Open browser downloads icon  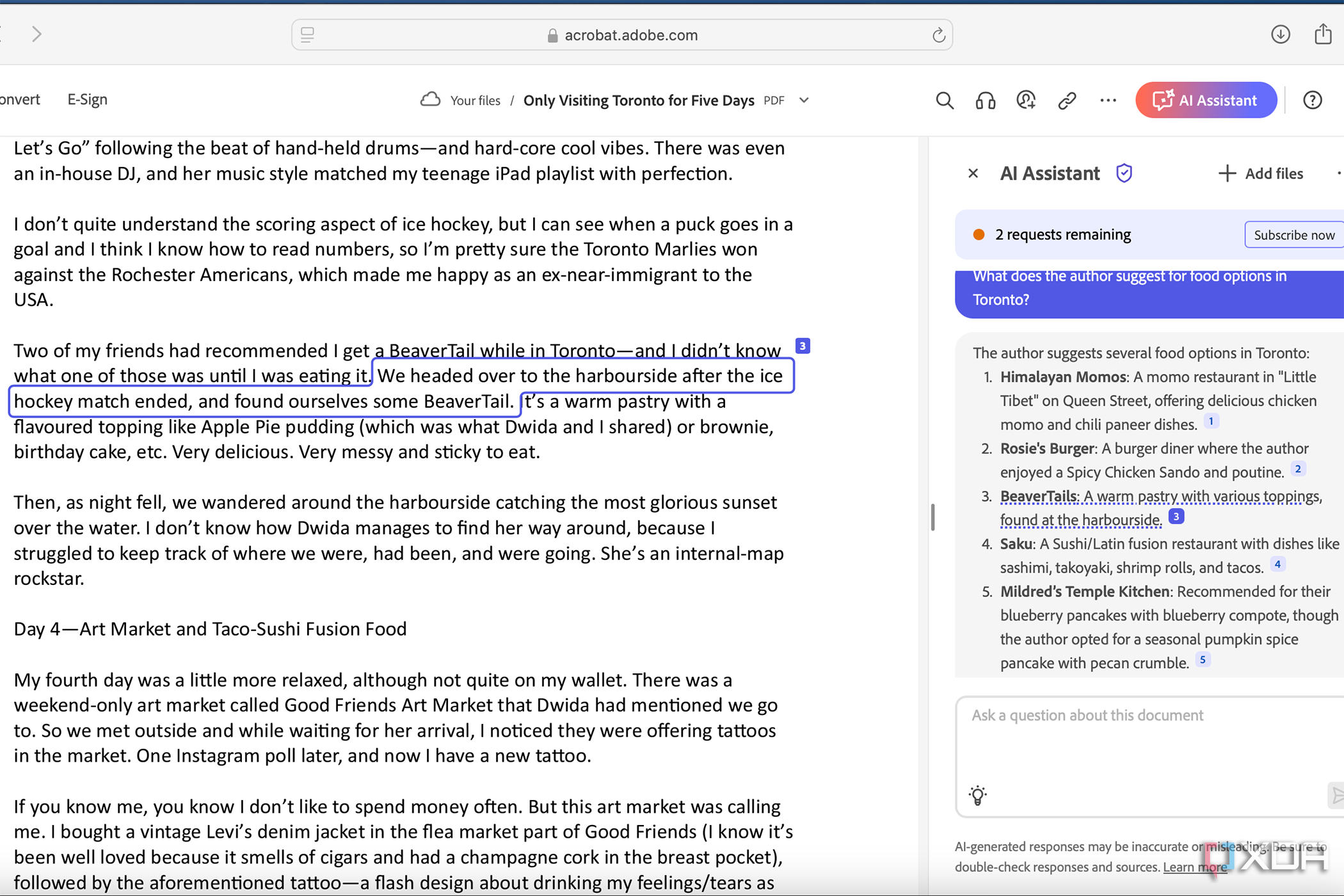pyautogui.click(x=1280, y=35)
